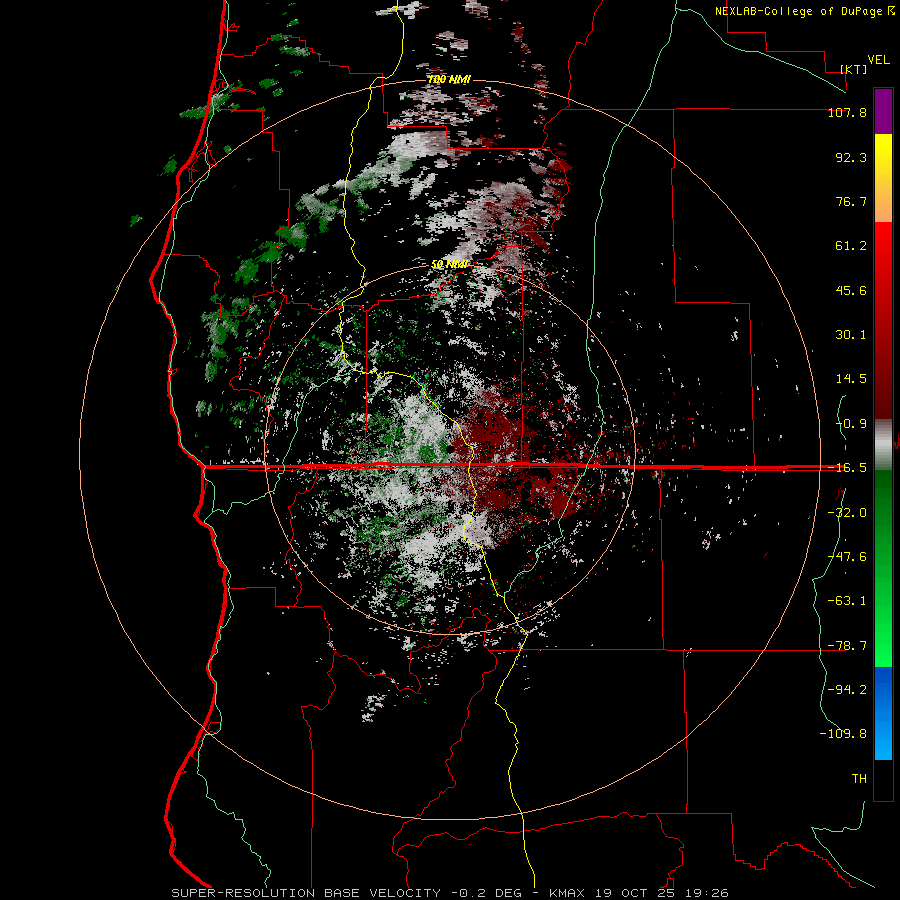
Task: Click the 45.6 scale value
Action: point(851,290)
